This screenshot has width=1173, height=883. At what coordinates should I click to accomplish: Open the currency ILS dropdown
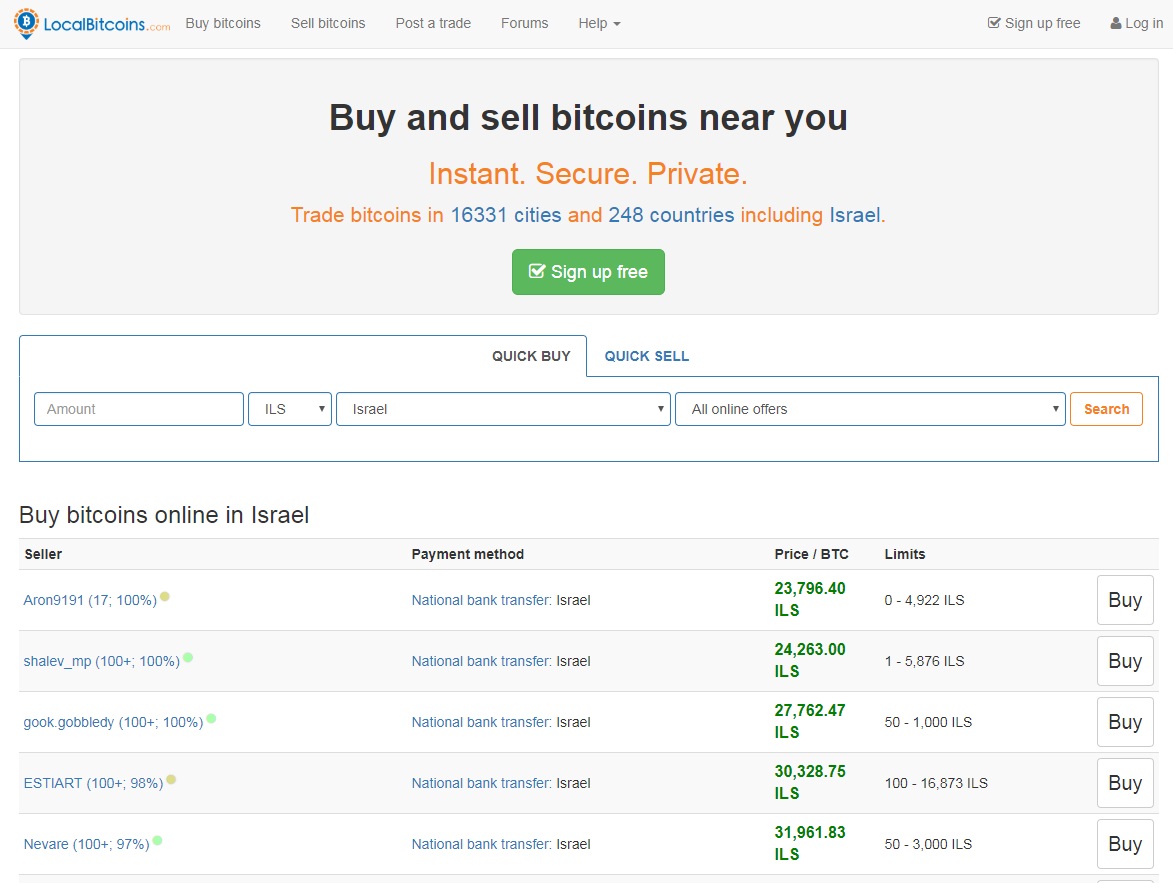pyautogui.click(x=290, y=409)
